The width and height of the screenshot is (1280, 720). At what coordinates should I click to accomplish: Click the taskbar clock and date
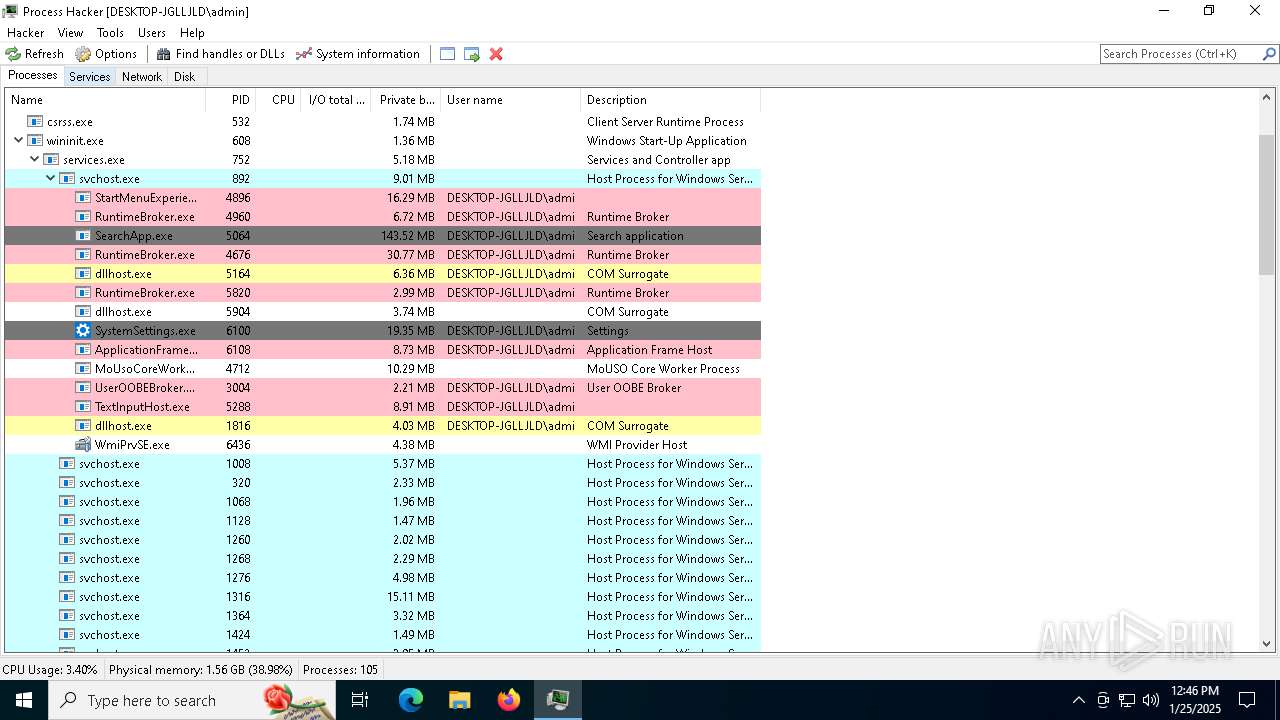point(1194,700)
